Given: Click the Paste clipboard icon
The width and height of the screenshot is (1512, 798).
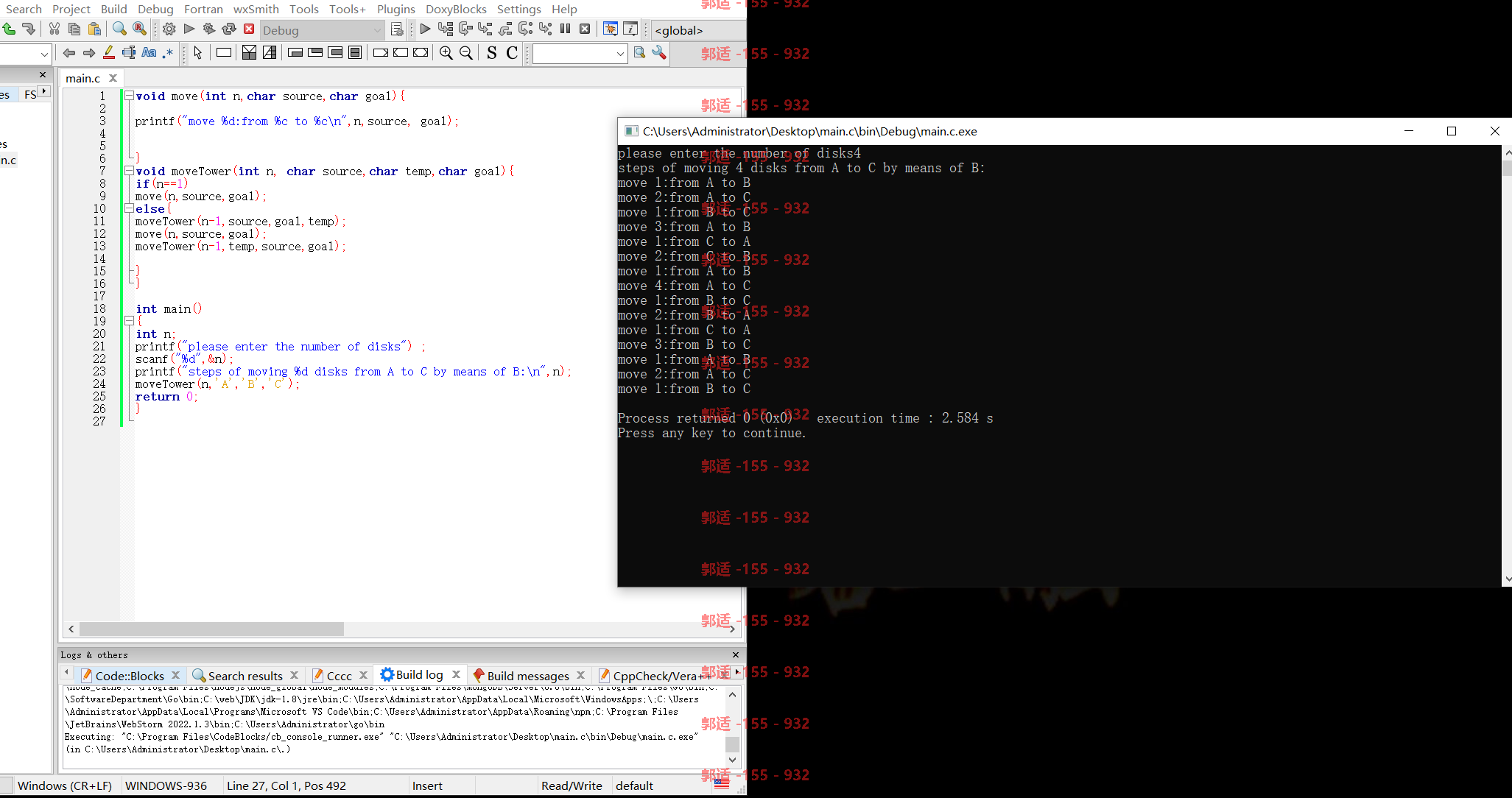Looking at the screenshot, I should [x=94, y=29].
